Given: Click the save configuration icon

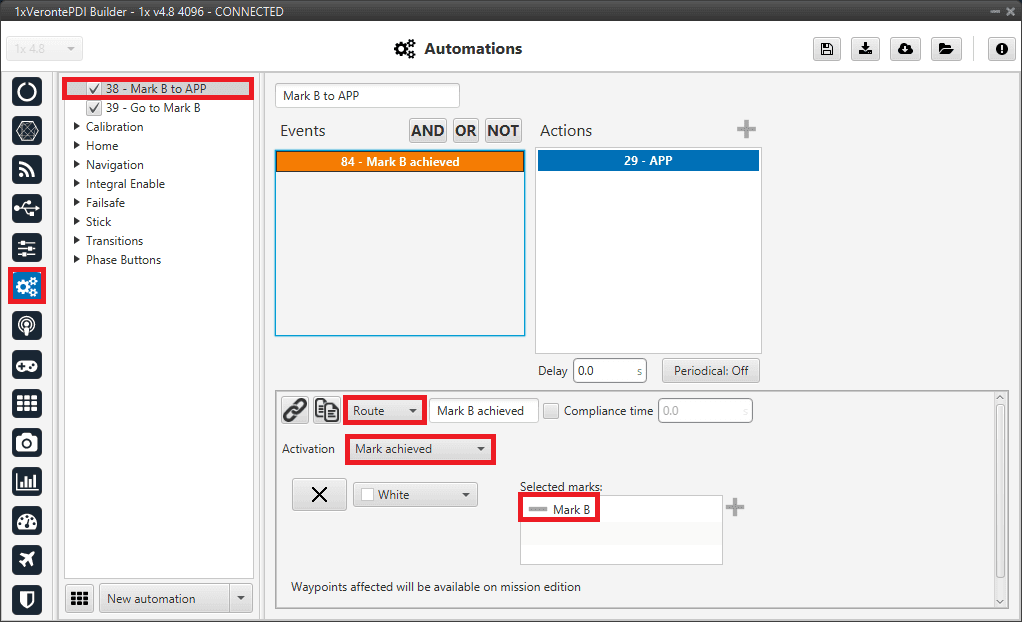Looking at the screenshot, I should 826,49.
